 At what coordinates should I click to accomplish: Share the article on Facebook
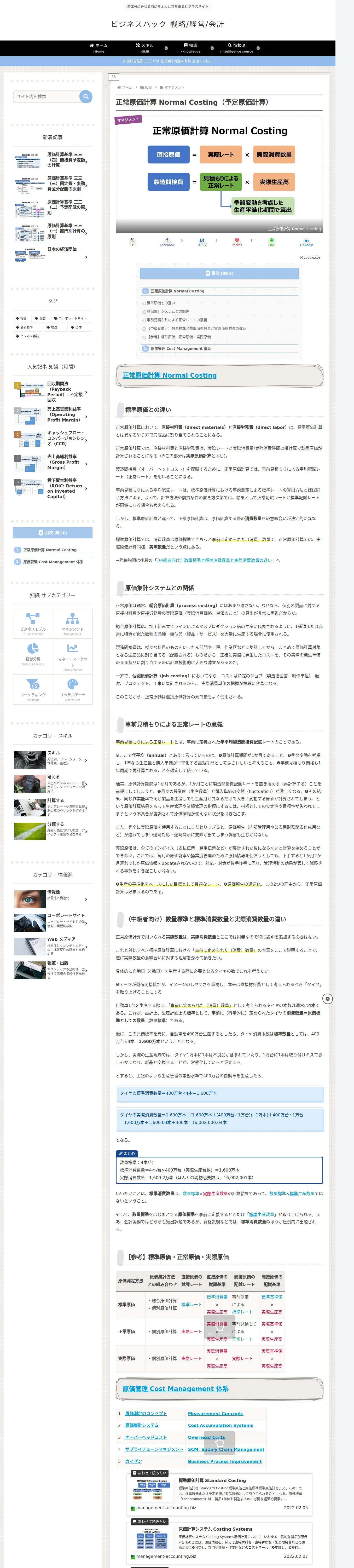167,242
